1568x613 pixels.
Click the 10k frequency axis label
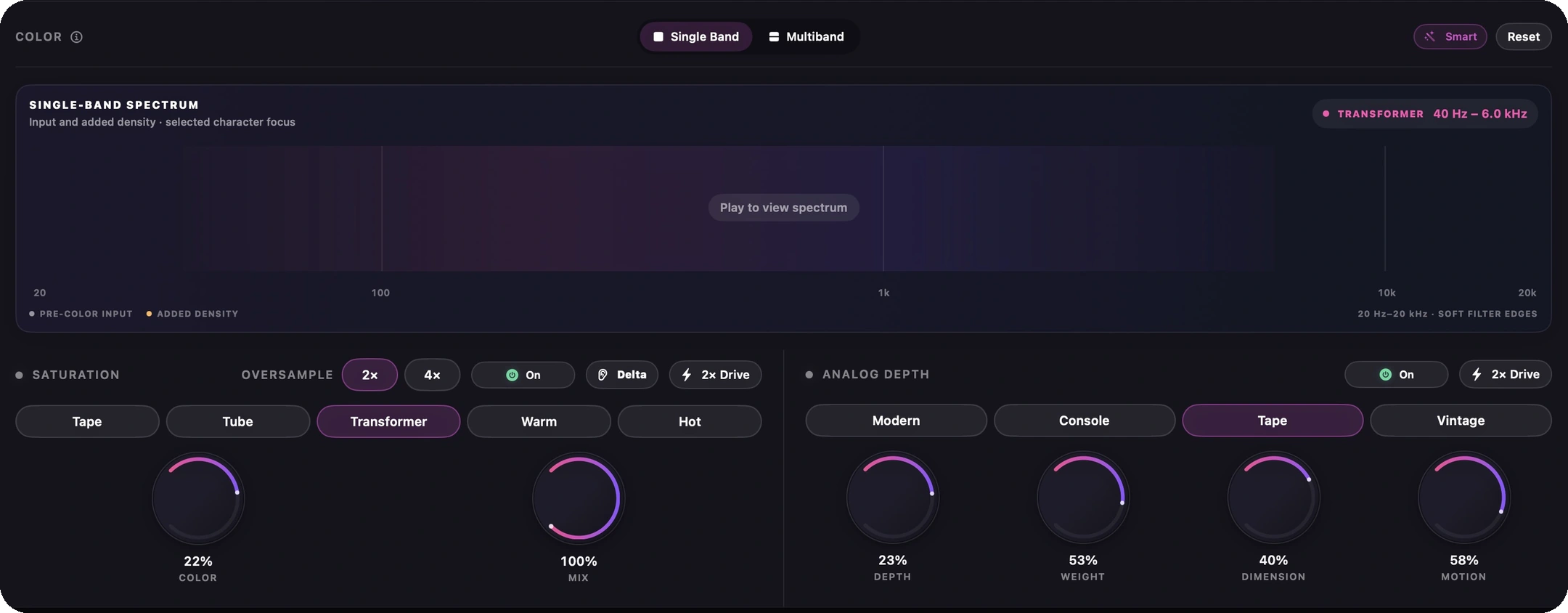tap(1387, 293)
